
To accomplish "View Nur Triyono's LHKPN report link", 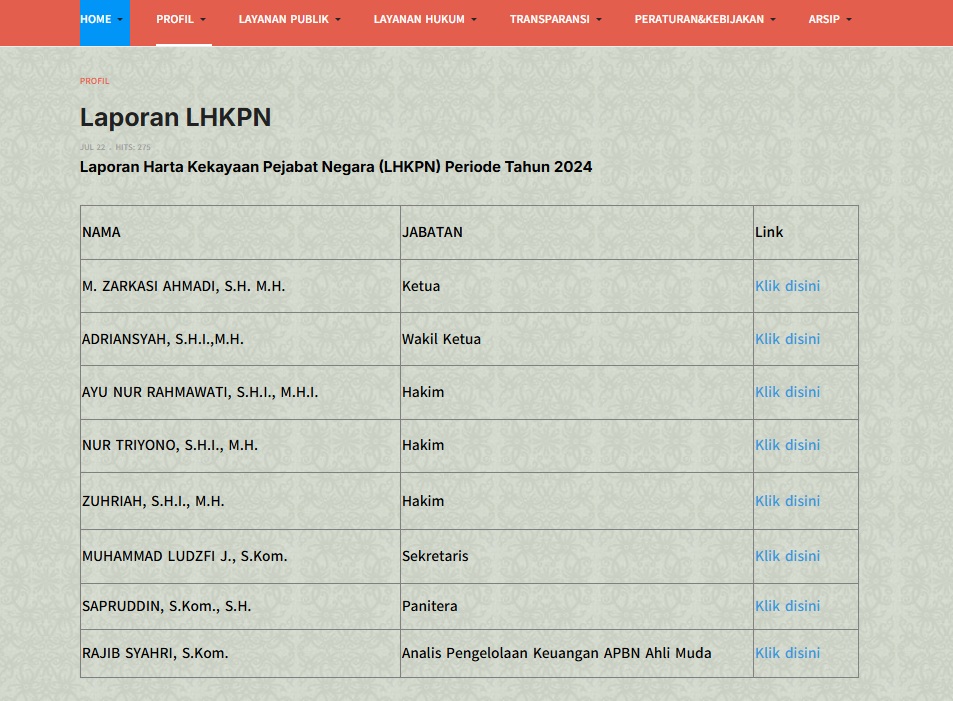I will 787,445.
